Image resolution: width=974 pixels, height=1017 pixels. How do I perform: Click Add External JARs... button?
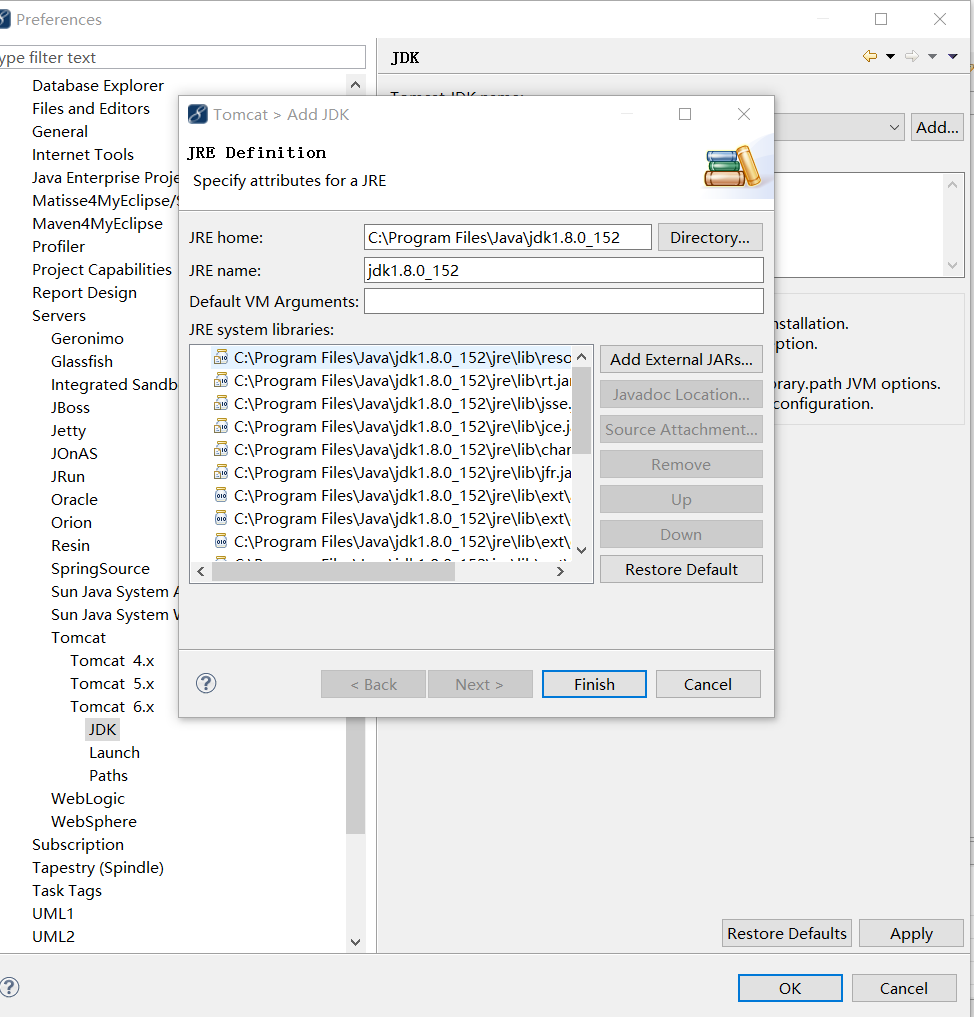click(681, 359)
